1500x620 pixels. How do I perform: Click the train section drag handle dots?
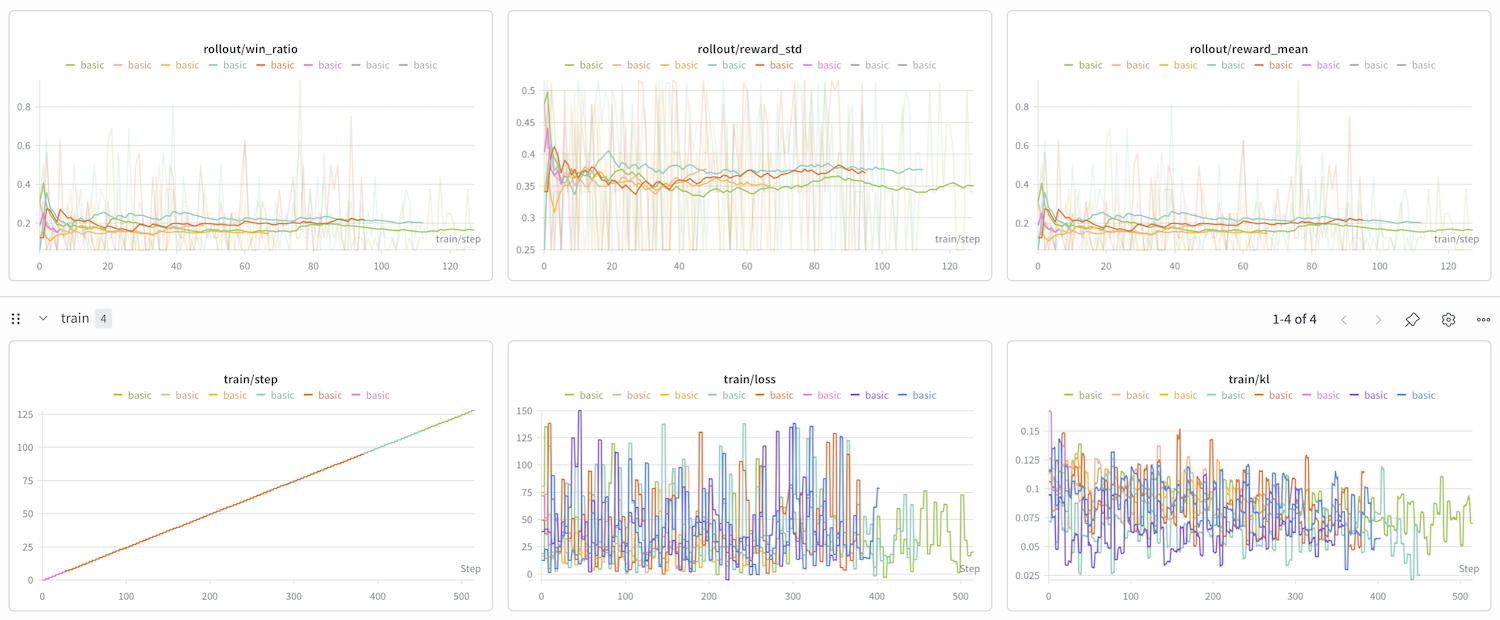tap(15, 318)
